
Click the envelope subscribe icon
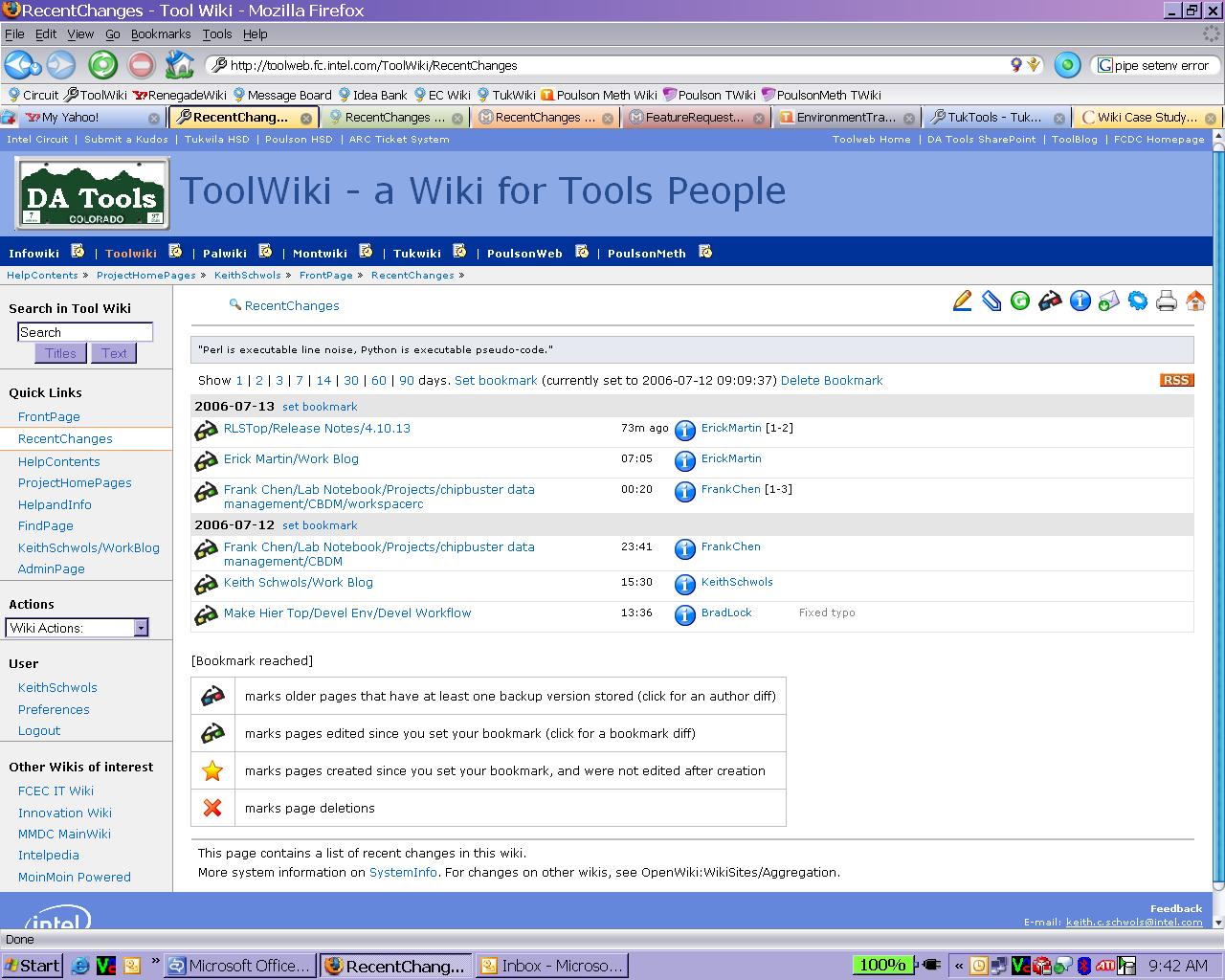click(x=1108, y=301)
